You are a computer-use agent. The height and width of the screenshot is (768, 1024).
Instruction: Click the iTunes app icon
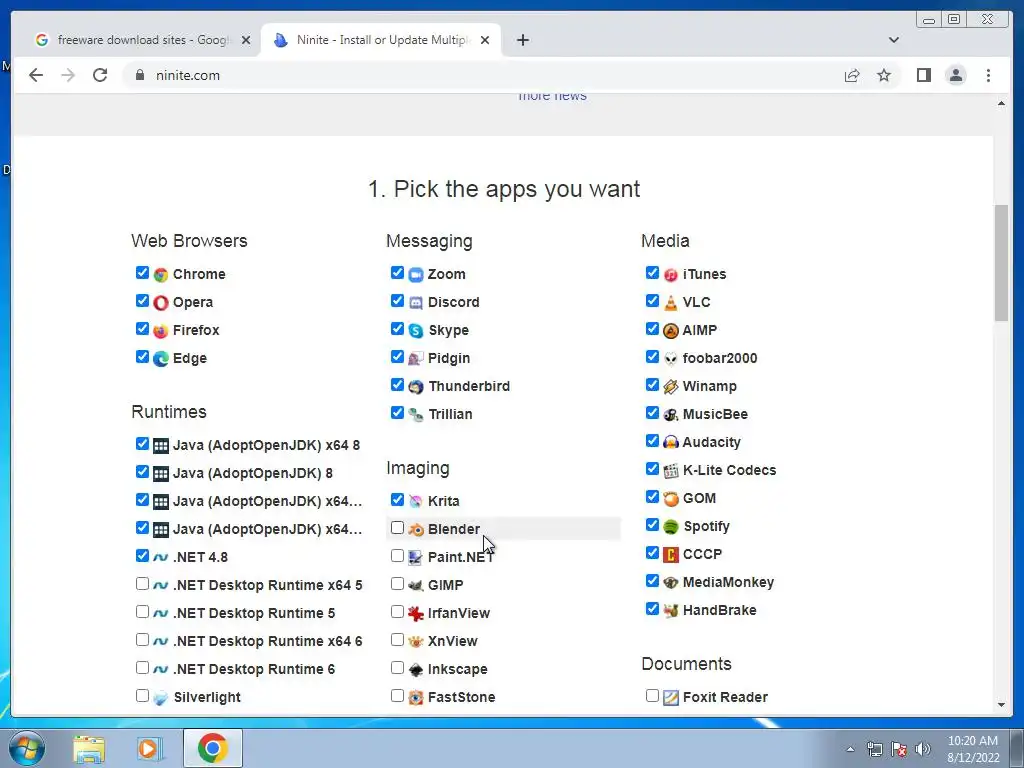[x=671, y=274]
